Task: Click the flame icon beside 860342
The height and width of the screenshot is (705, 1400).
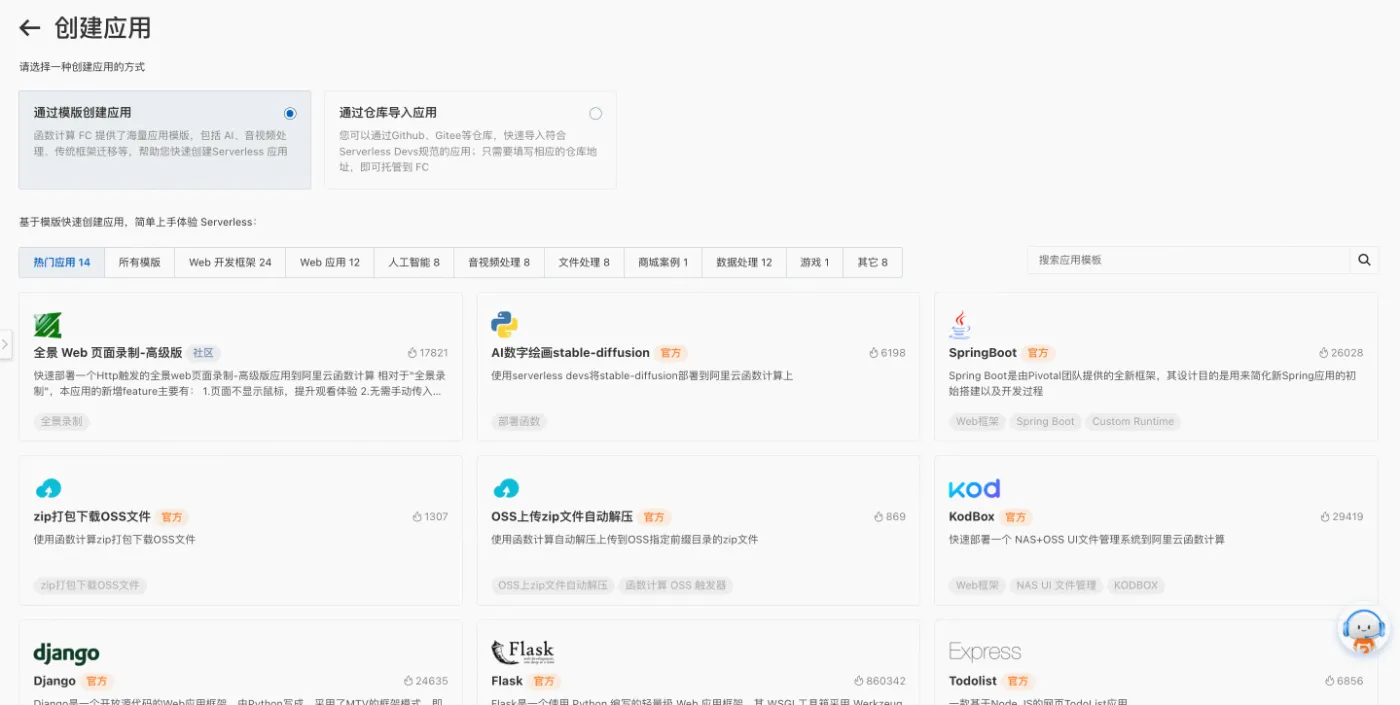Action: tap(859, 681)
